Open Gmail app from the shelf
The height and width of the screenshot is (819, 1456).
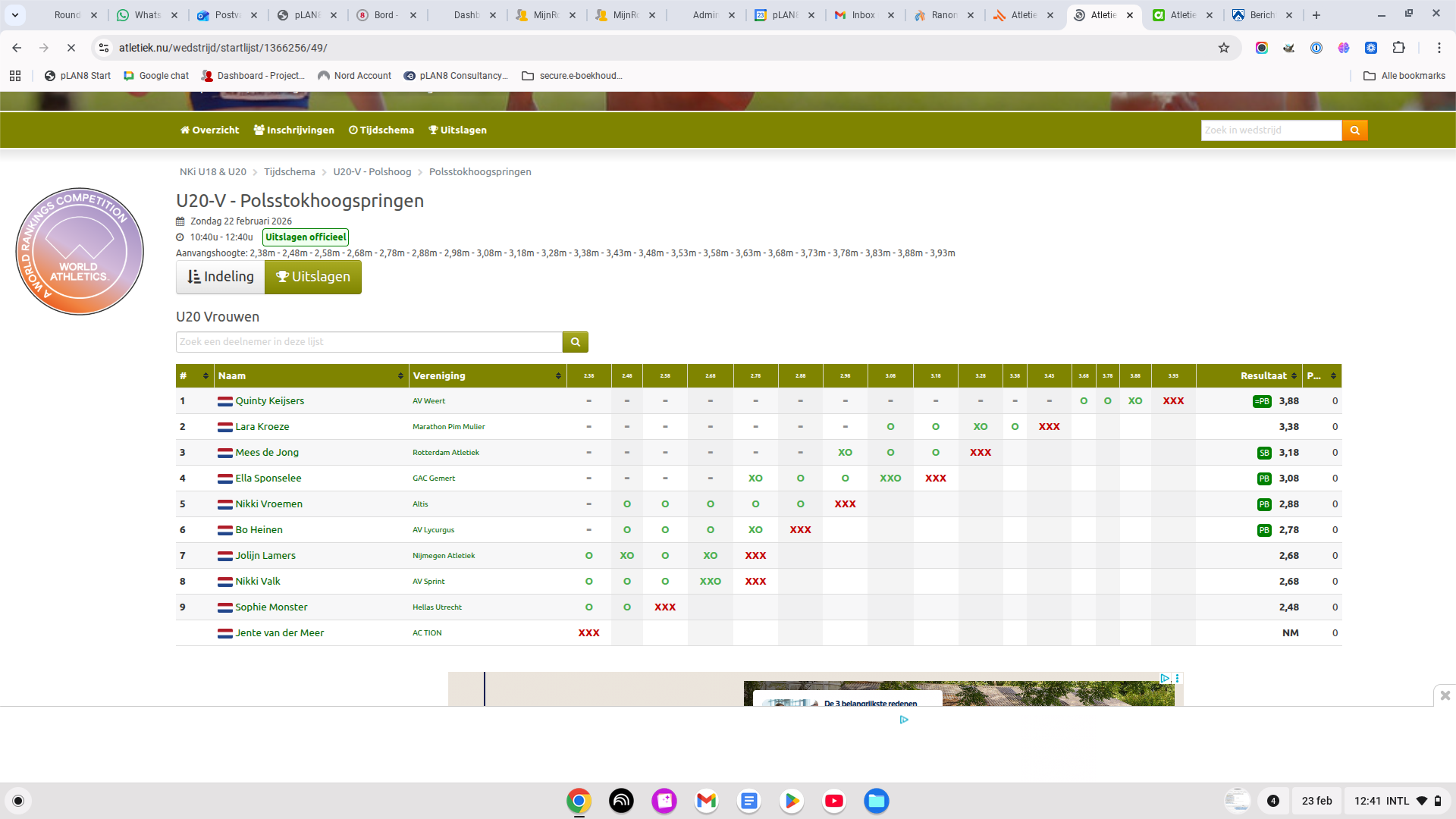point(706,801)
